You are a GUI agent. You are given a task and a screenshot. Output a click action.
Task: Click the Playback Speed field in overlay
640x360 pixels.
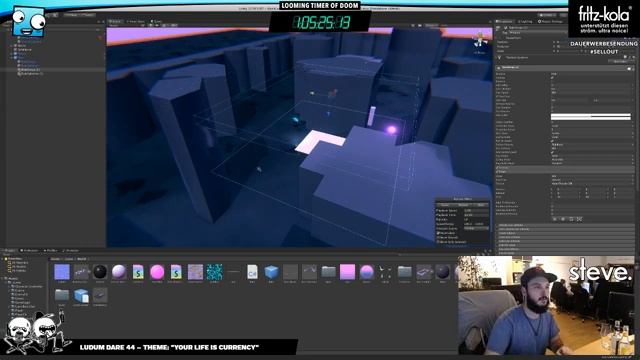click(x=476, y=211)
